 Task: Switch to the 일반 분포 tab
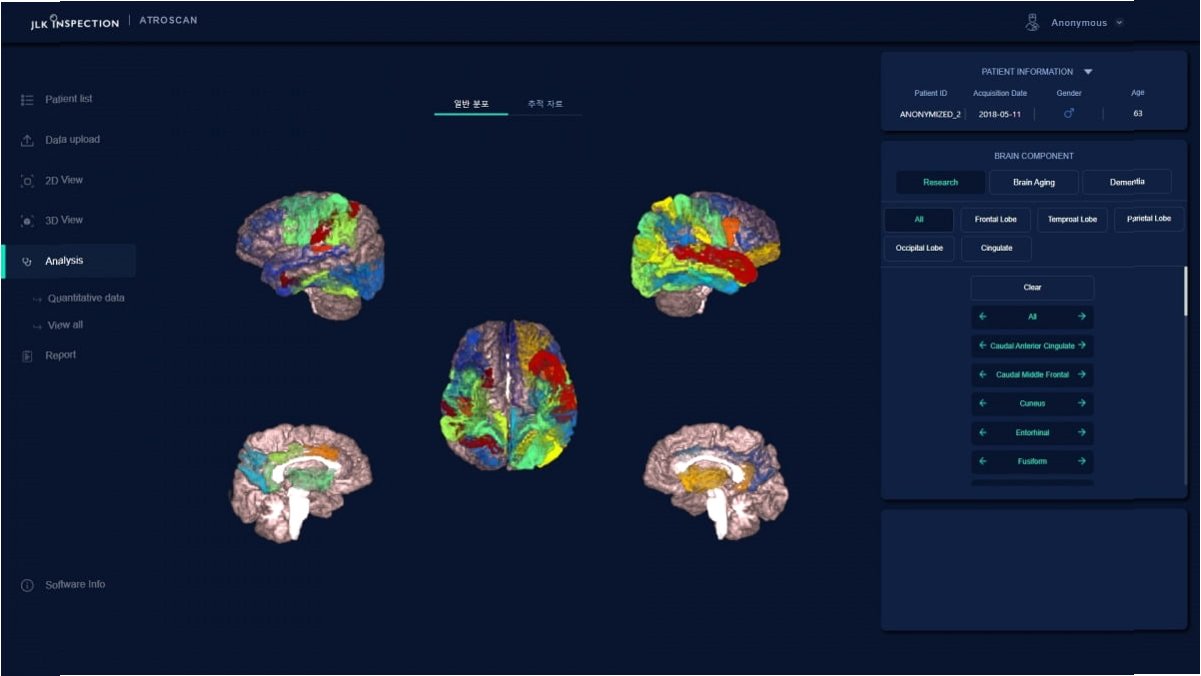click(x=471, y=104)
